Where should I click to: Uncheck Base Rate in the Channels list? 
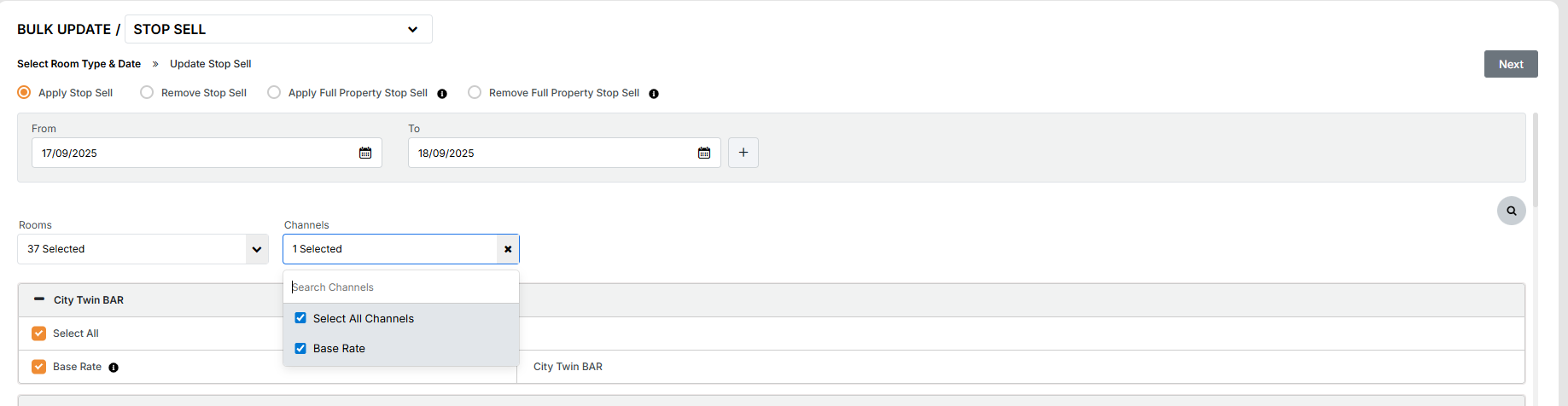pos(300,348)
